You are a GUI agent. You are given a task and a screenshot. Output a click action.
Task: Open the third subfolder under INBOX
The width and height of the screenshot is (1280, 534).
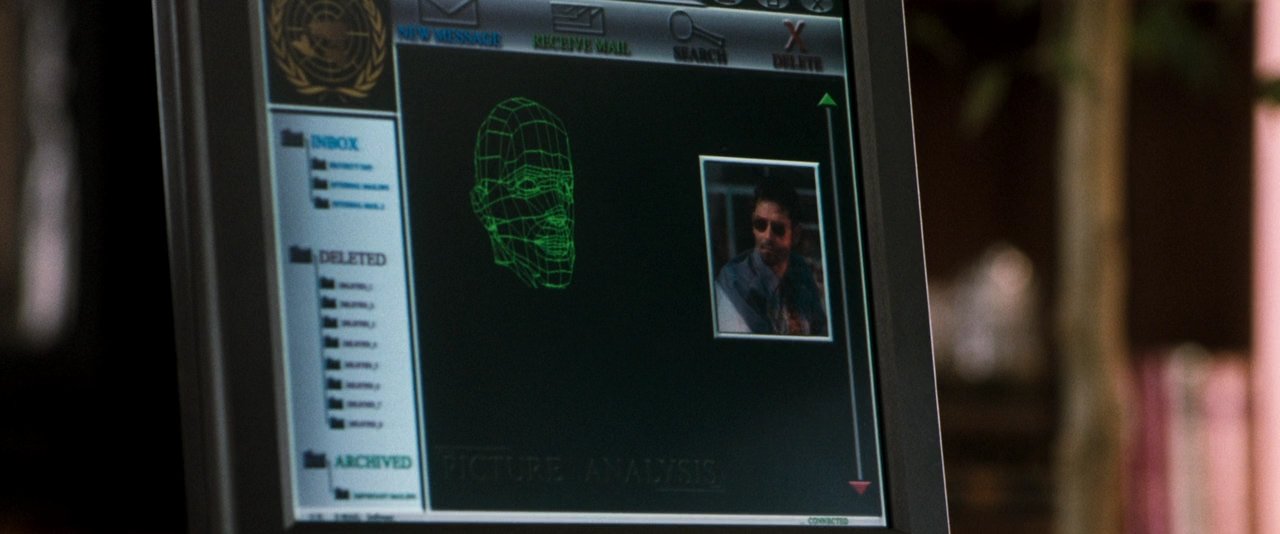pyautogui.click(x=322, y=203)
